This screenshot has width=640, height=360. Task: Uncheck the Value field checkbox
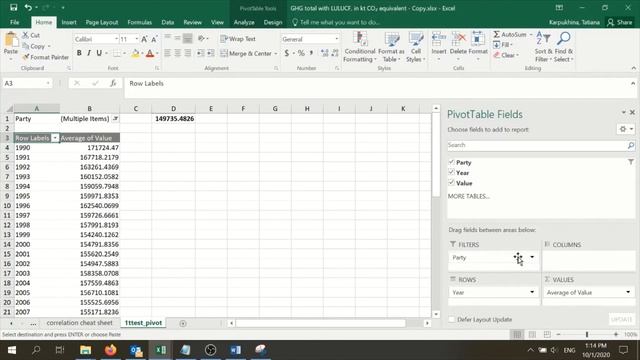(x=451, y=182)
